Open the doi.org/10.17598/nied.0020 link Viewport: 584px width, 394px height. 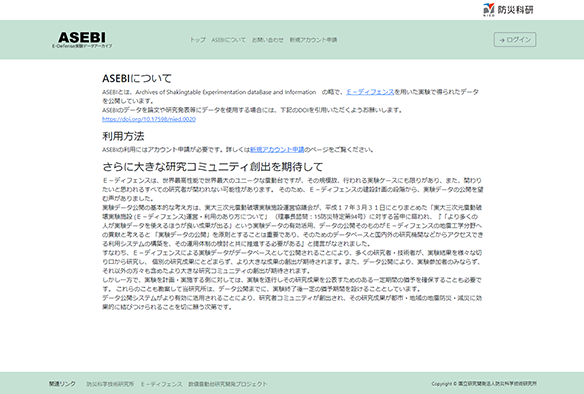(149, 119)
